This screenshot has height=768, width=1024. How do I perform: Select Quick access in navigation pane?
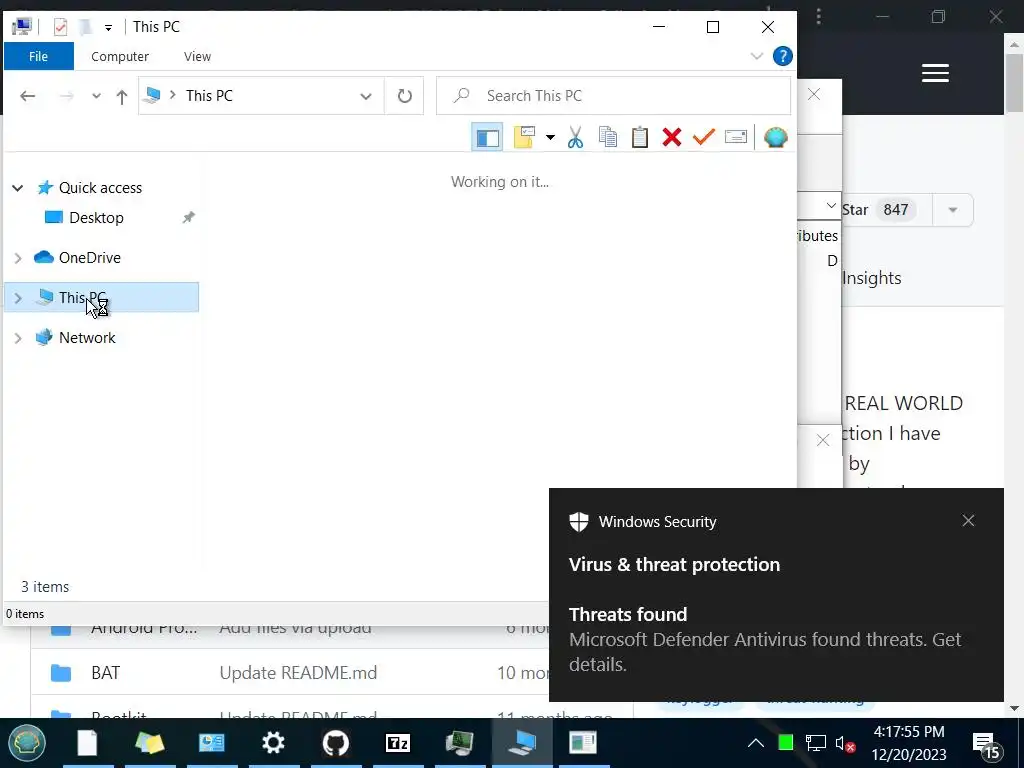point(100,188)
